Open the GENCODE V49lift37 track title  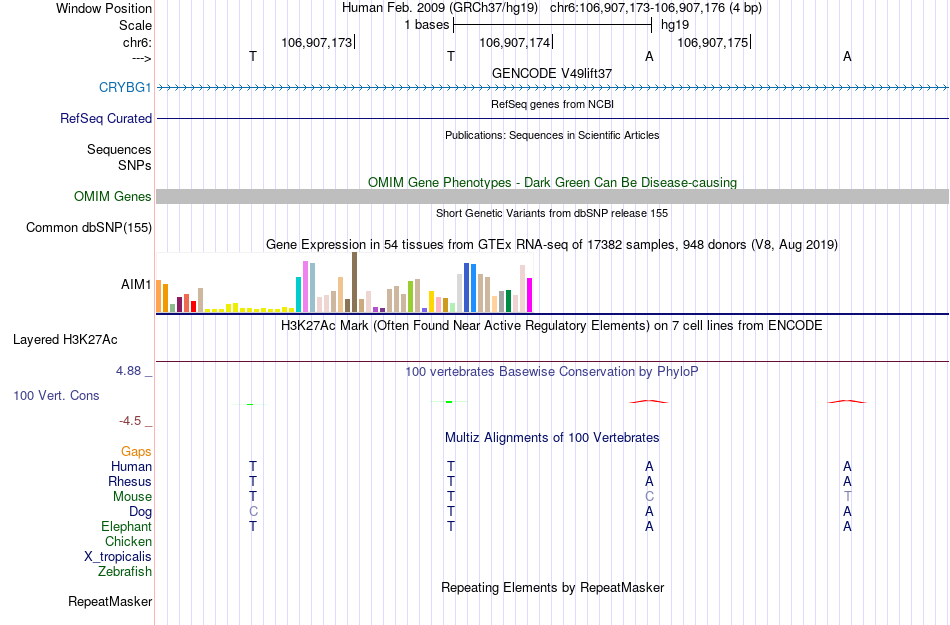[552, 73]
